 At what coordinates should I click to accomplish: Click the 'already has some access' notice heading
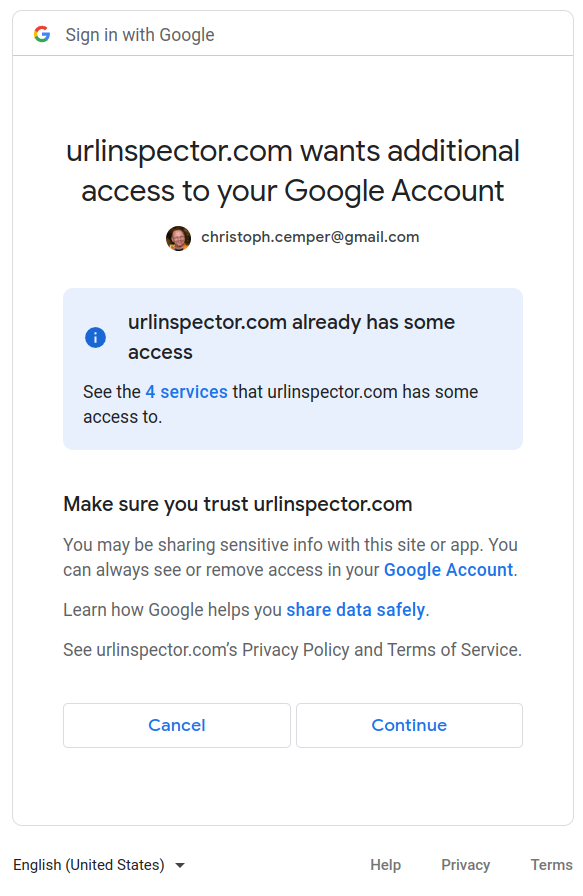pyautogui.click(x=291, y=337)
